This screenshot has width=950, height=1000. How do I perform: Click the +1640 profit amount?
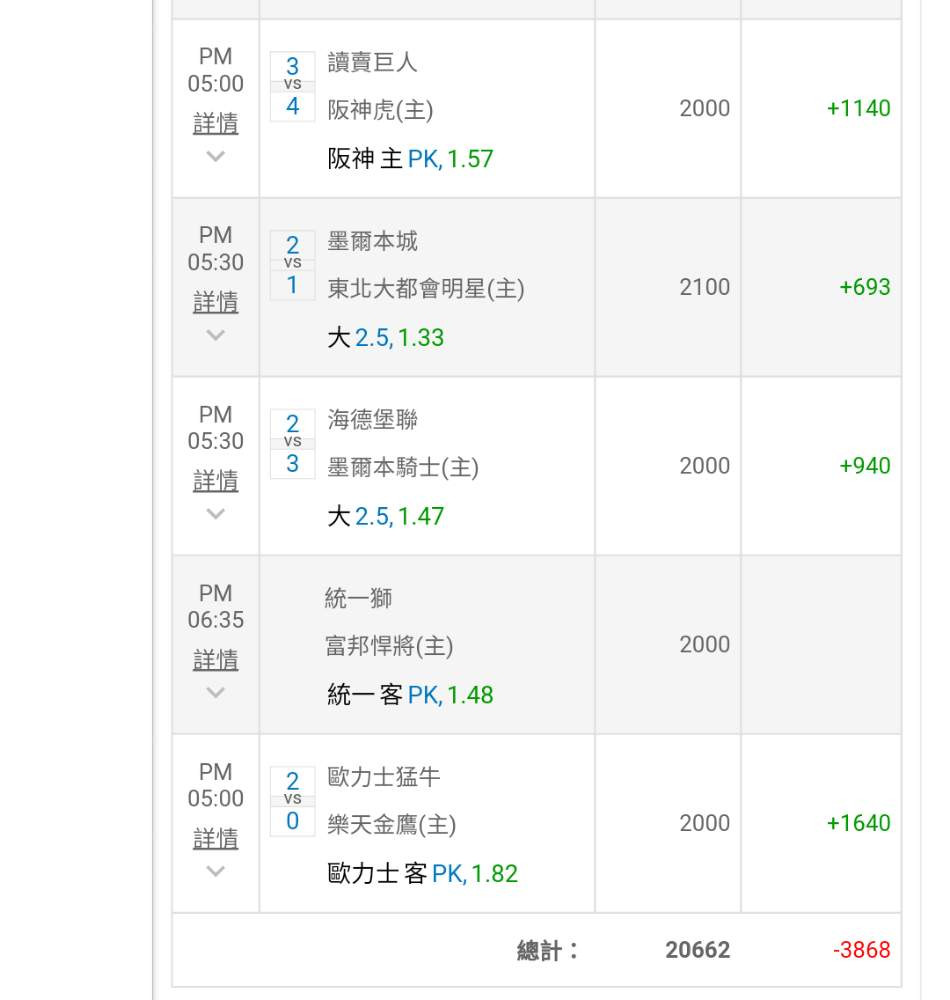click(858, 823)
